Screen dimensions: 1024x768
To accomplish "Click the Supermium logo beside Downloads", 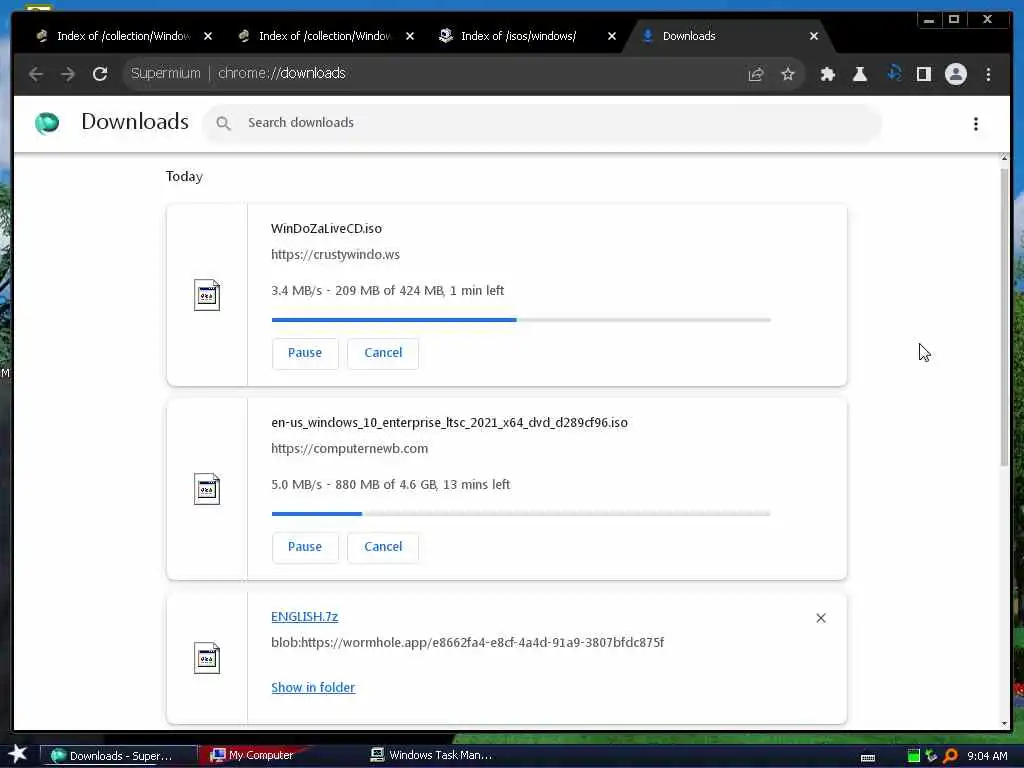I will [x=47, y=123].
